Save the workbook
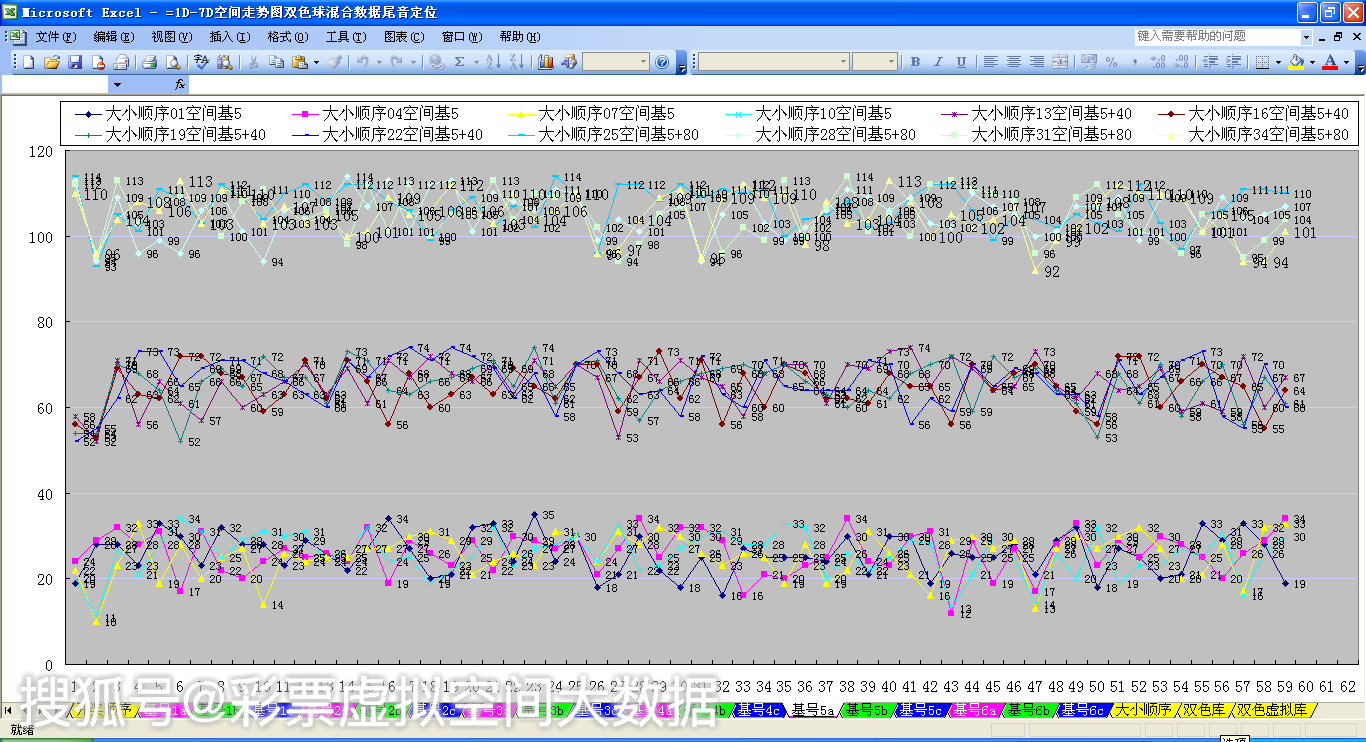Image resolution: width=1366 pixels, height=742 pixels. pos(75,61)
